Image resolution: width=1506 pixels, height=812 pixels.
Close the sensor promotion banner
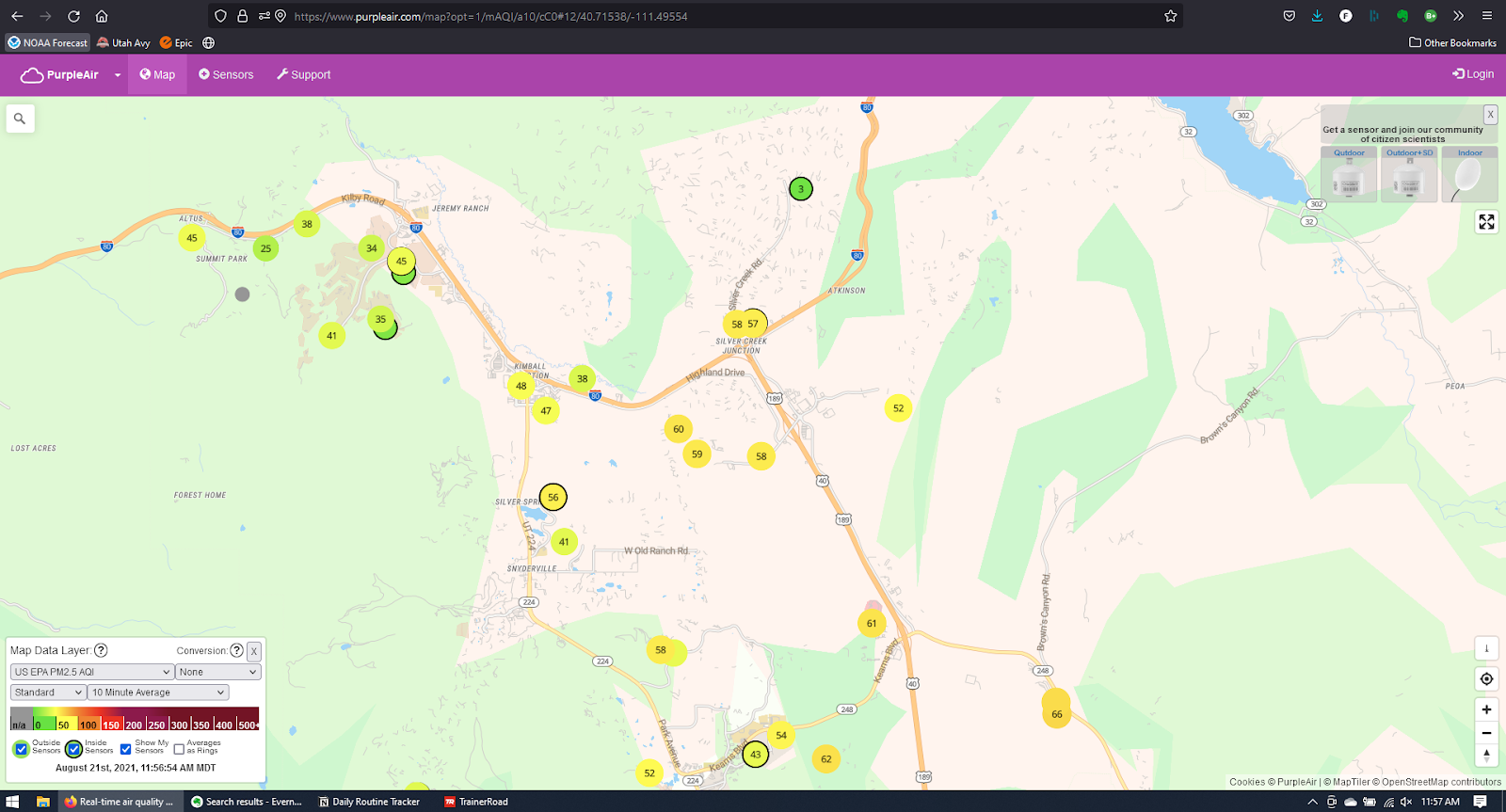pyautogui.click(x=1490, y=115)
